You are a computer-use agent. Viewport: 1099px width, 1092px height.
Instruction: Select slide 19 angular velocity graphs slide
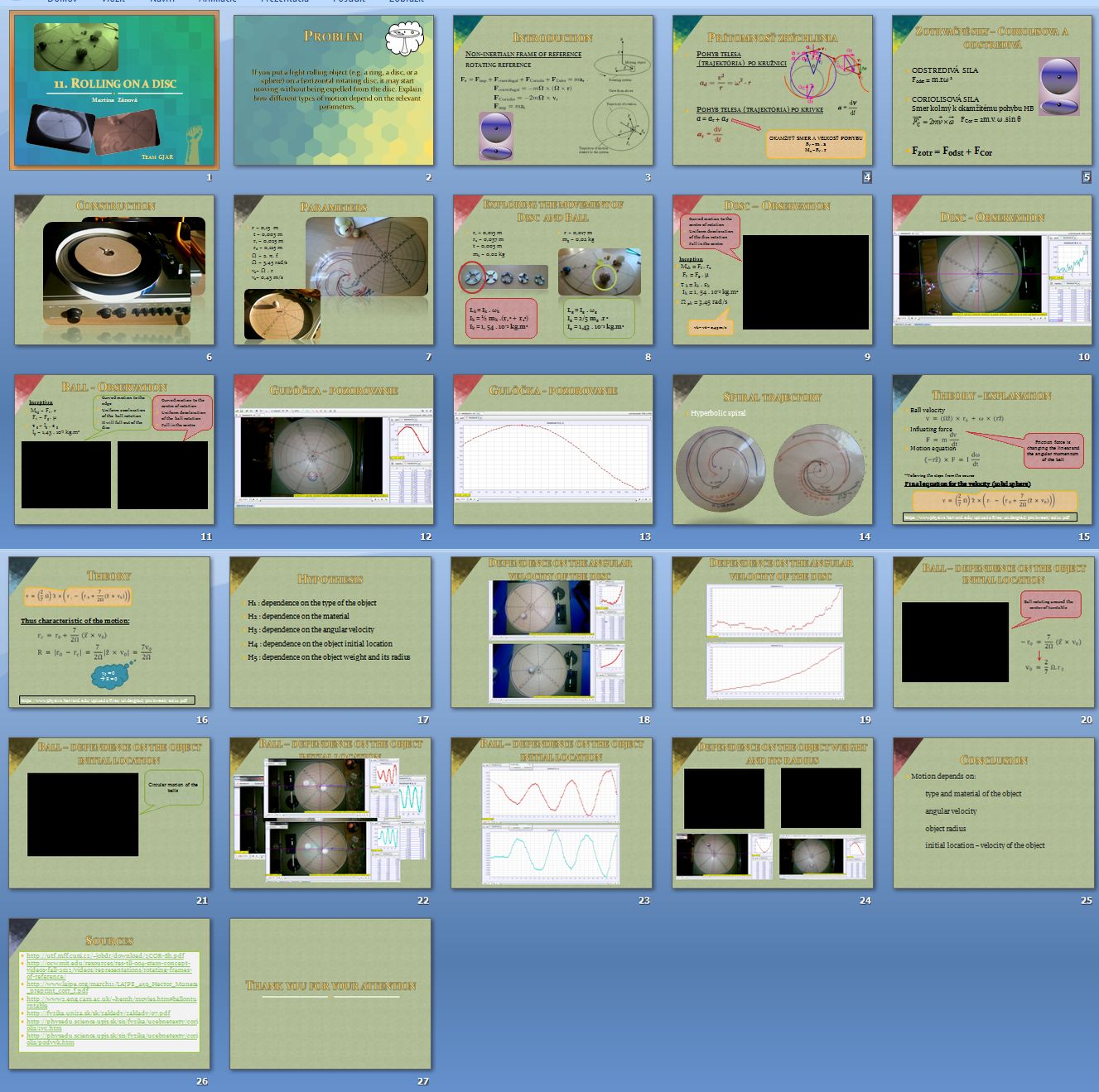773,633
